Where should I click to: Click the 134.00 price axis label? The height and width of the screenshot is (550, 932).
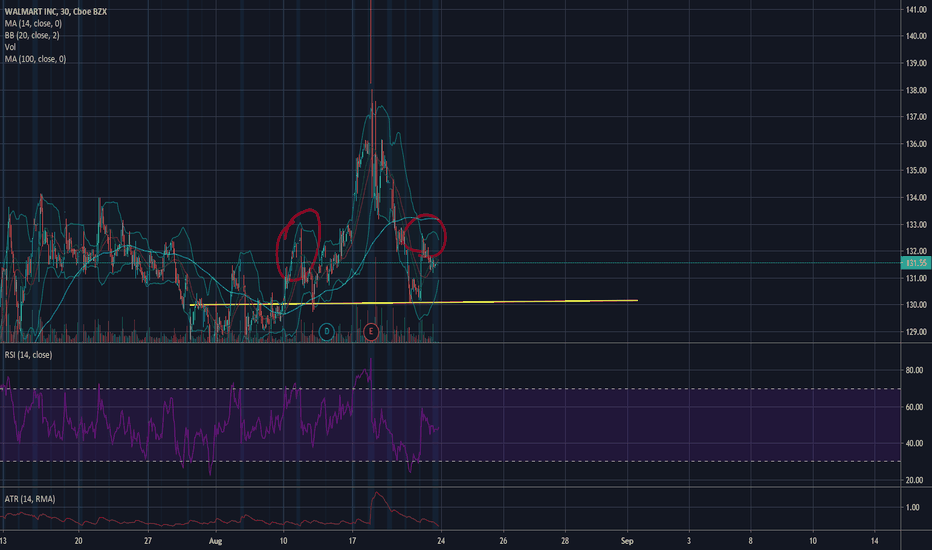(x=916, y=197)
